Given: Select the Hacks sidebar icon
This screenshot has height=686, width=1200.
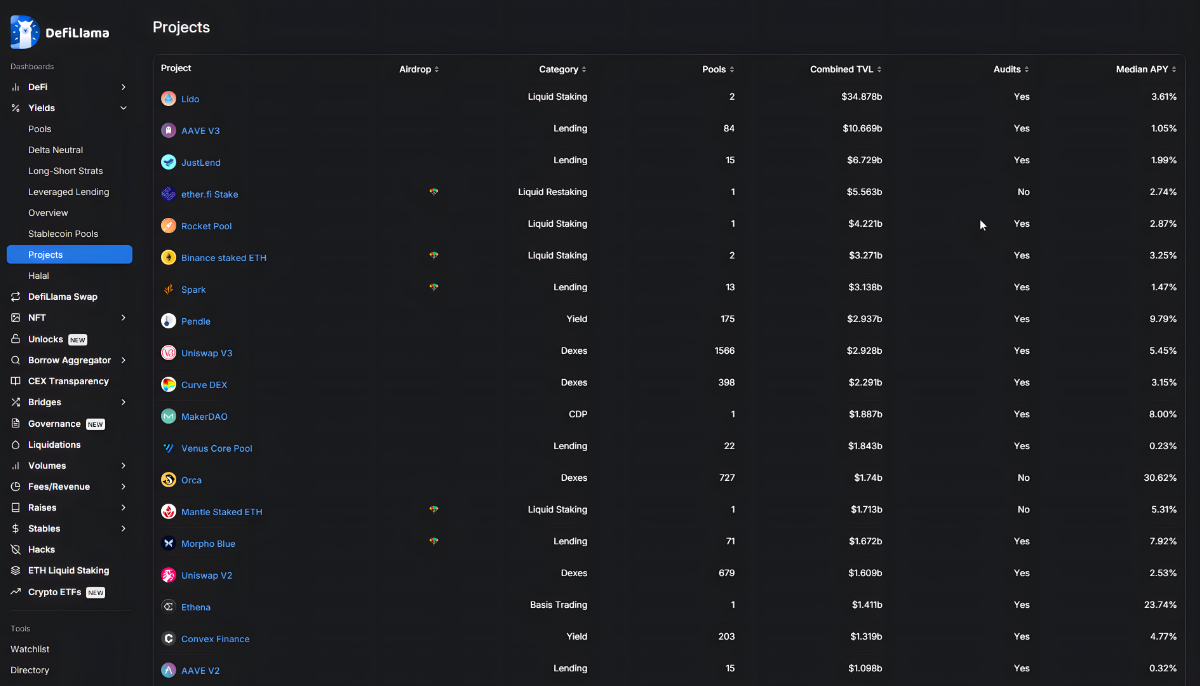Looking at the screenshot, I should click(13, 549).
